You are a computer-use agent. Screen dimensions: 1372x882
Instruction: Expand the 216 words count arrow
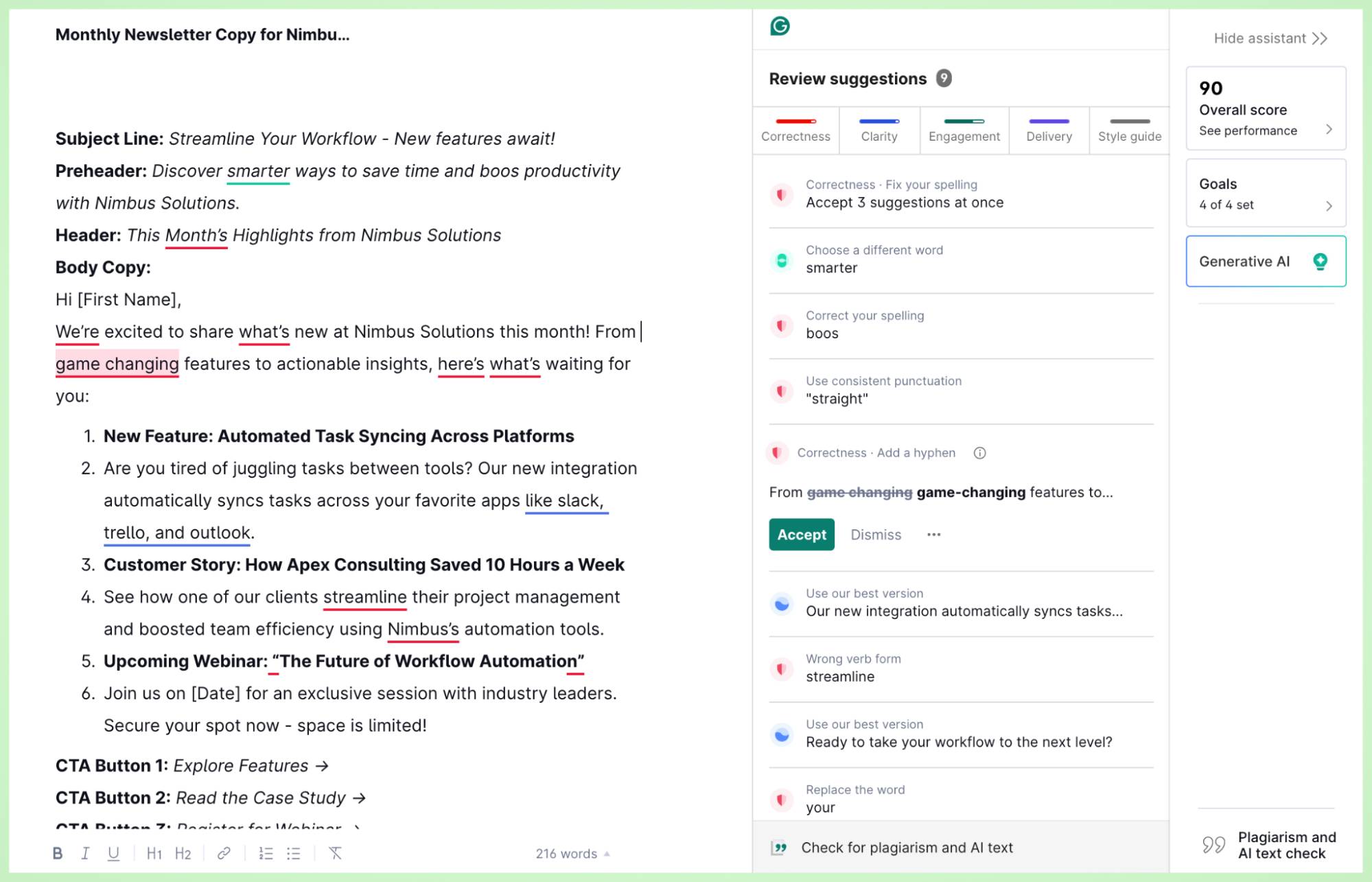click(607, 854)
